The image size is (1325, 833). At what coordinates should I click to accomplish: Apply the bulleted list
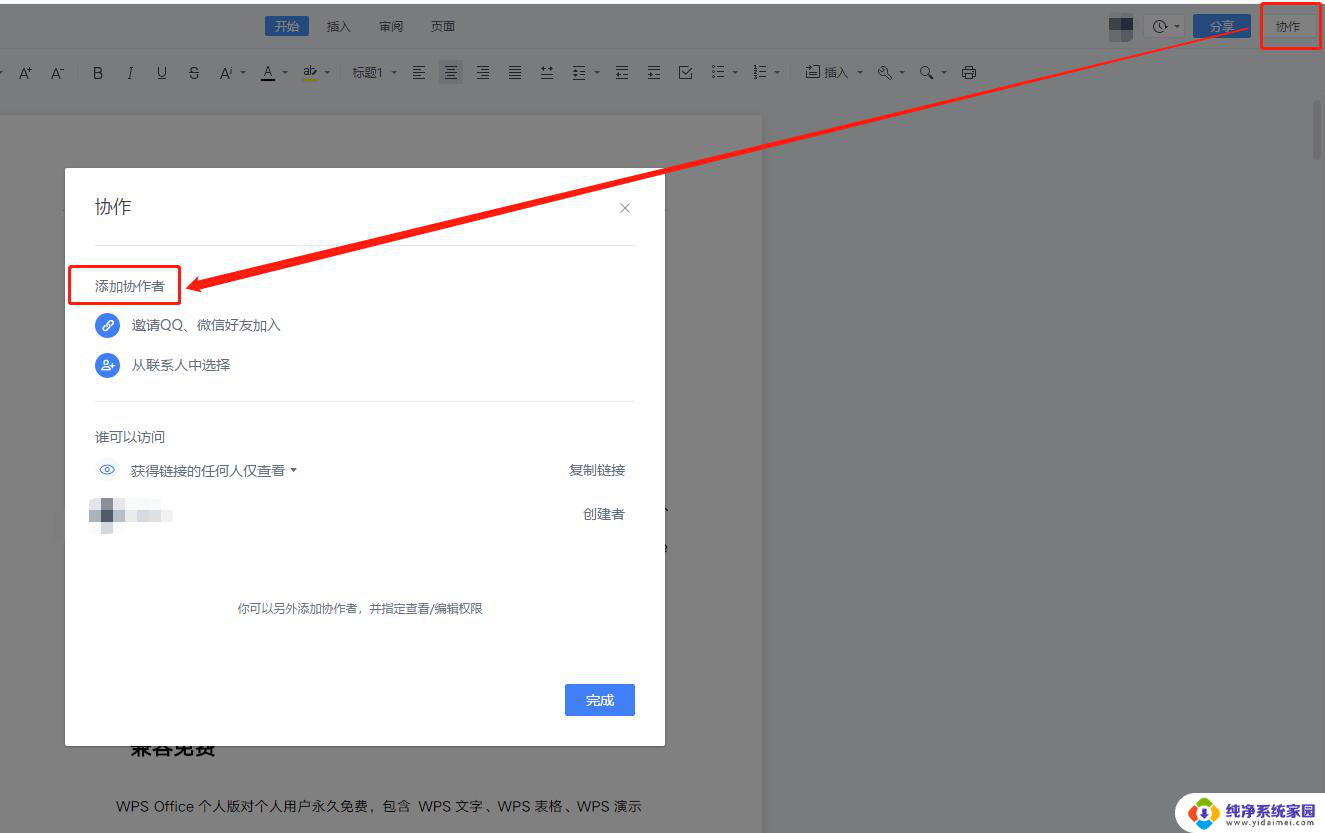717,73
